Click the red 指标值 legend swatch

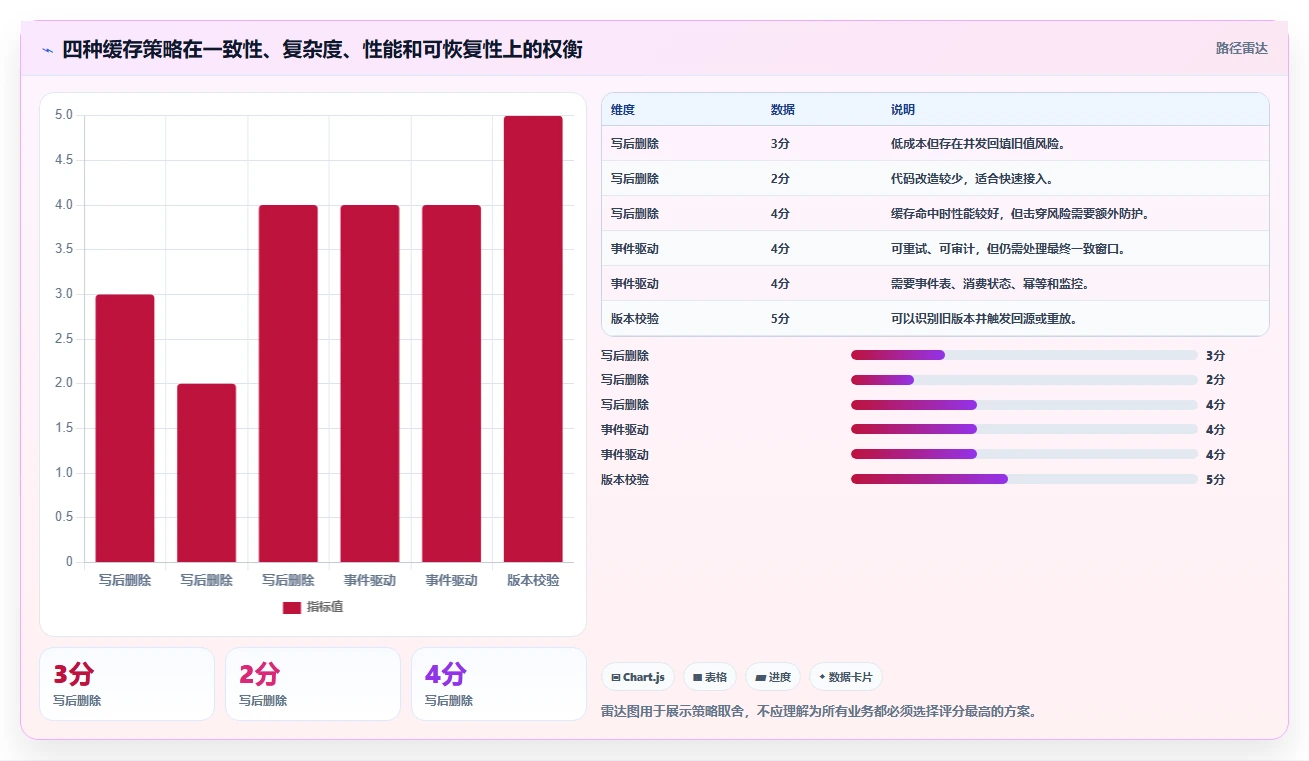[292, 607]
